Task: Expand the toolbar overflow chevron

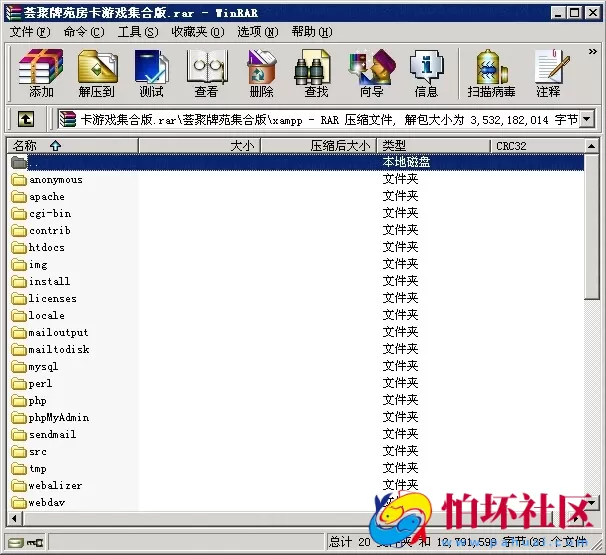Action: pos(592,51)
